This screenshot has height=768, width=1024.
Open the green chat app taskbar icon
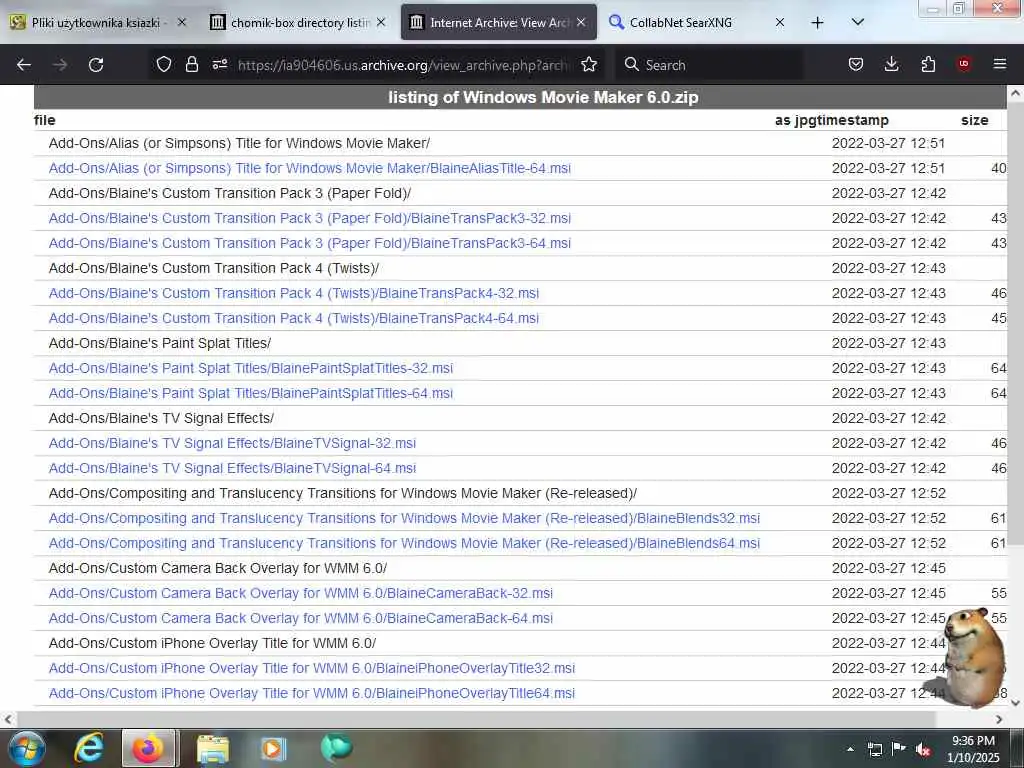pos(336,748)
